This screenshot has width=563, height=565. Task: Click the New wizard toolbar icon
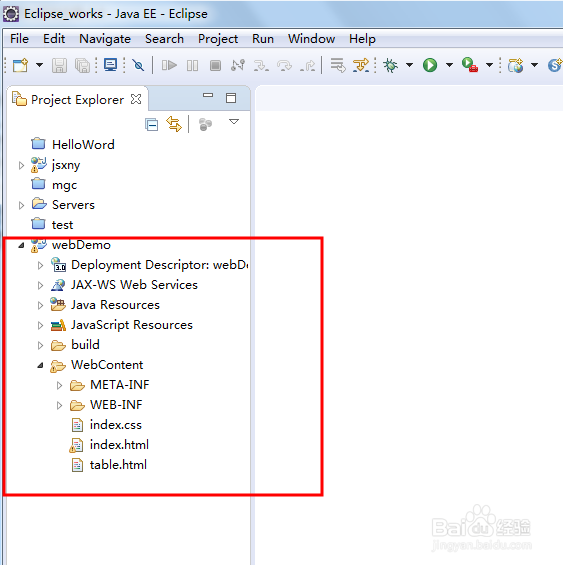(x=21, y=65)
